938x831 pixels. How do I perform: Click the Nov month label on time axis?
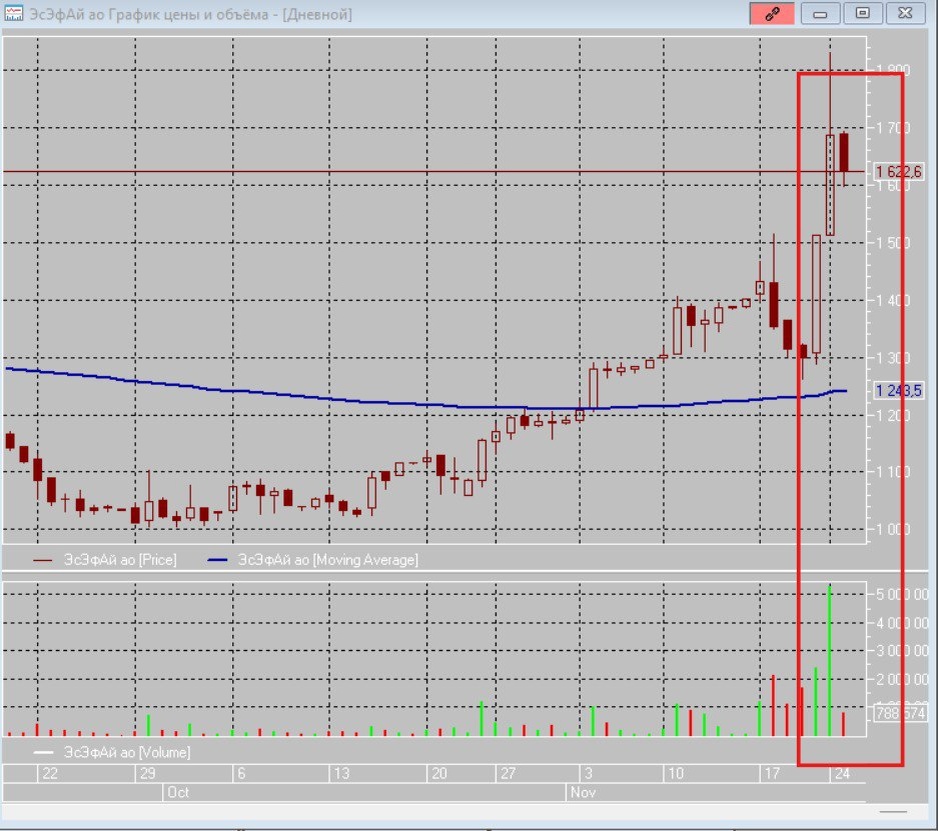(582, 792)
